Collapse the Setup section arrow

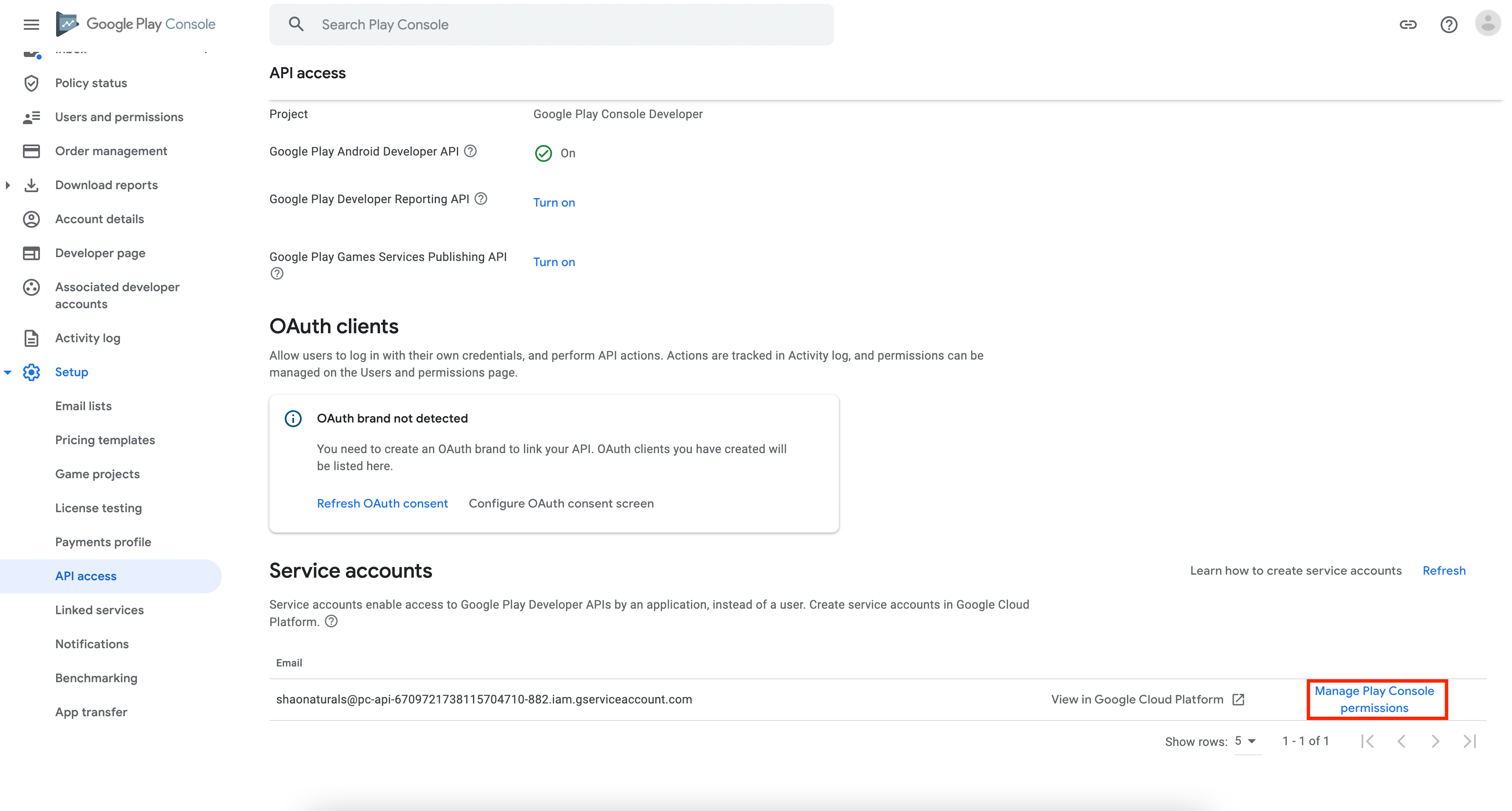[x=8, y=372]
